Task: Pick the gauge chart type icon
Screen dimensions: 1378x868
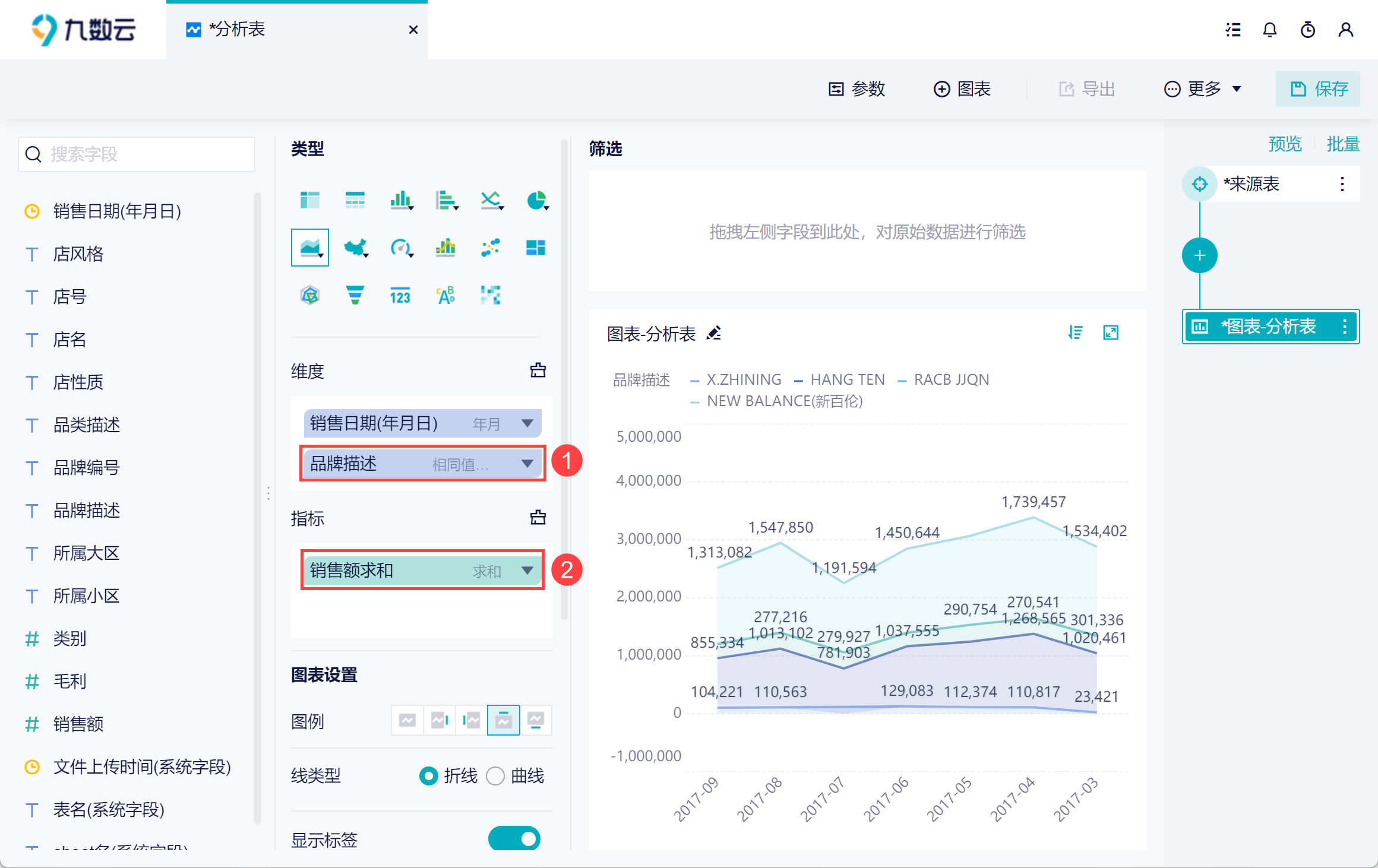Action: pos(400,248)
